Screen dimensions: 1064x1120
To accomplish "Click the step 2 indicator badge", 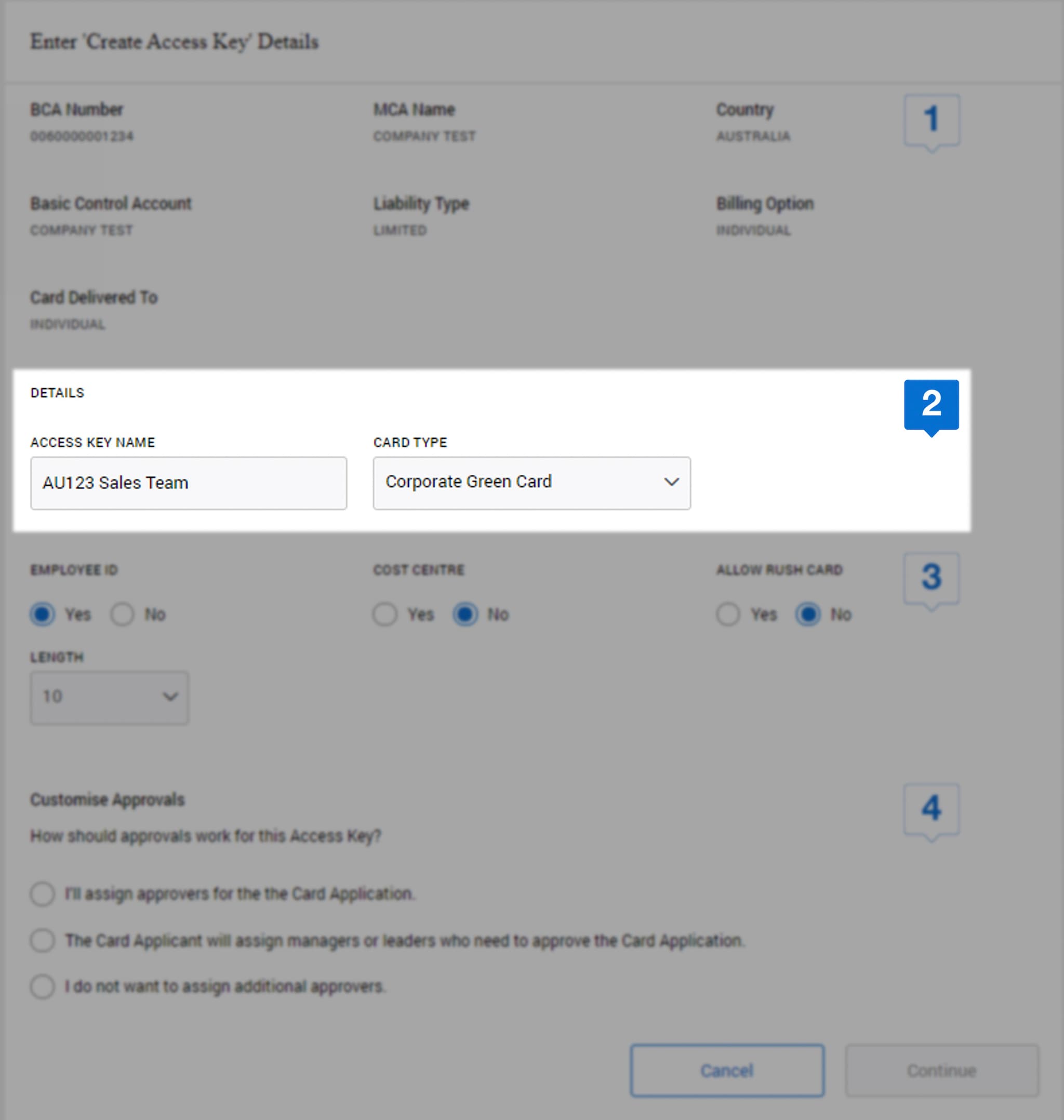I will pos(932,404).
